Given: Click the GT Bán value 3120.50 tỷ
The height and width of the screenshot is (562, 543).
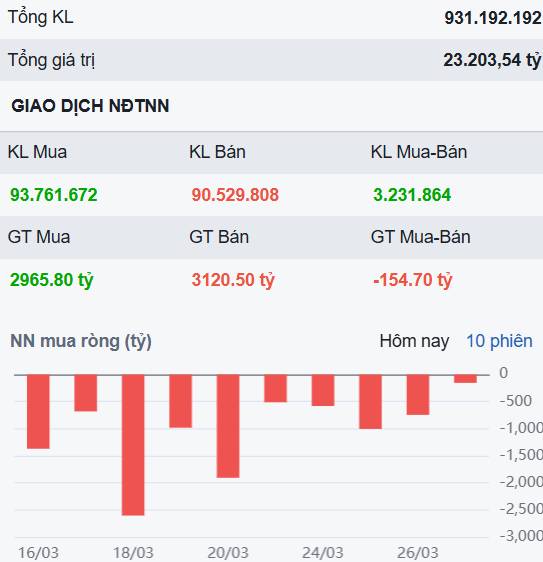Looking at the screenshot, I should (233, 280).
